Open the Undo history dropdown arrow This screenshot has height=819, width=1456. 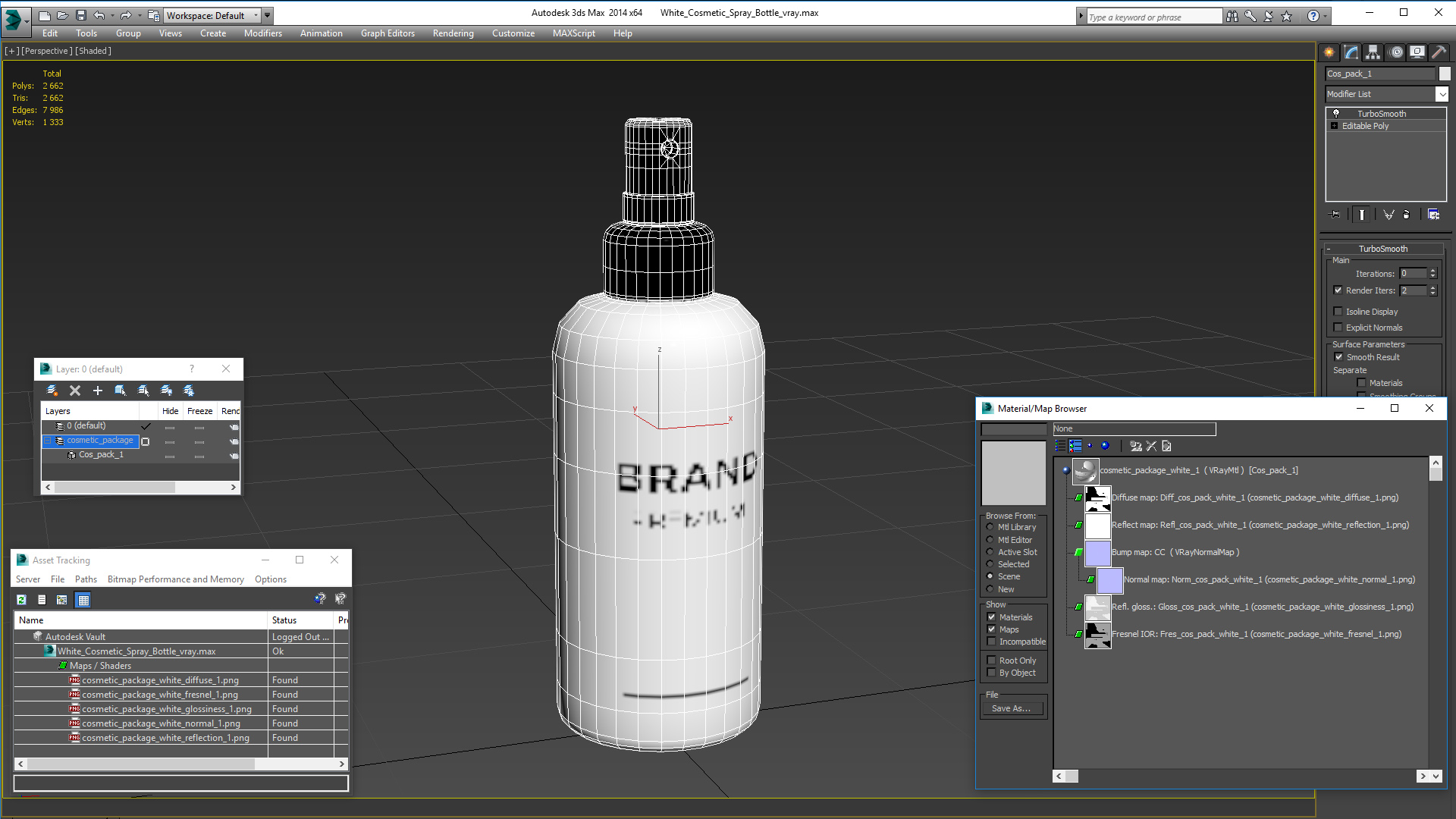[112, 15]
